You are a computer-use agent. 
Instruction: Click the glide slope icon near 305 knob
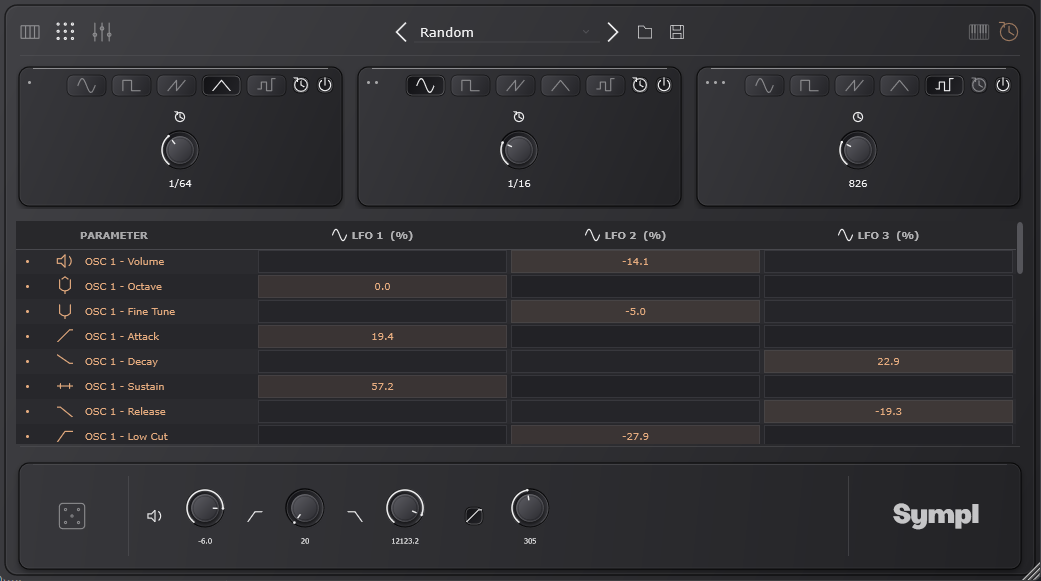474,516
